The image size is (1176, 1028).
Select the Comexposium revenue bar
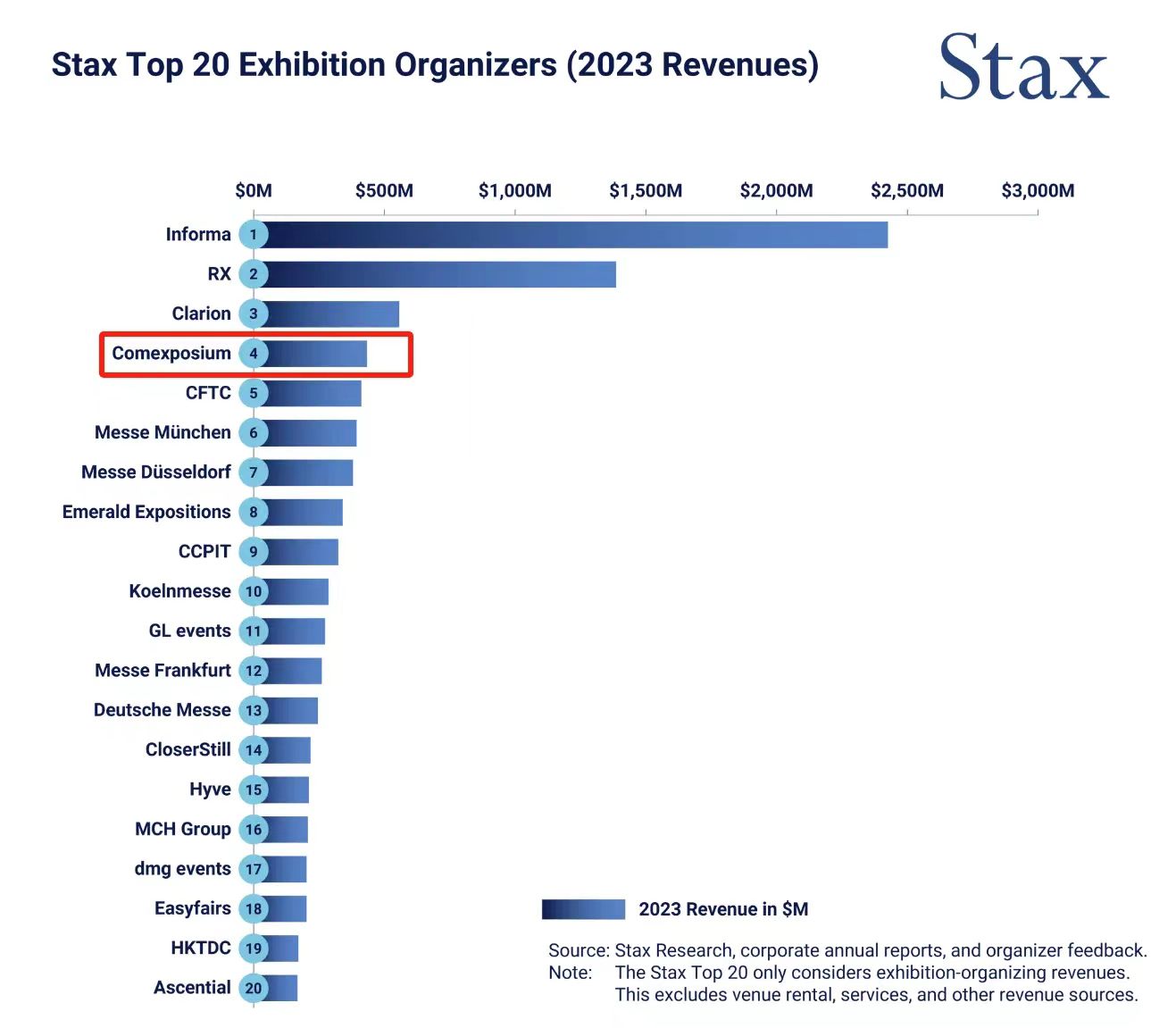point(316,354)
